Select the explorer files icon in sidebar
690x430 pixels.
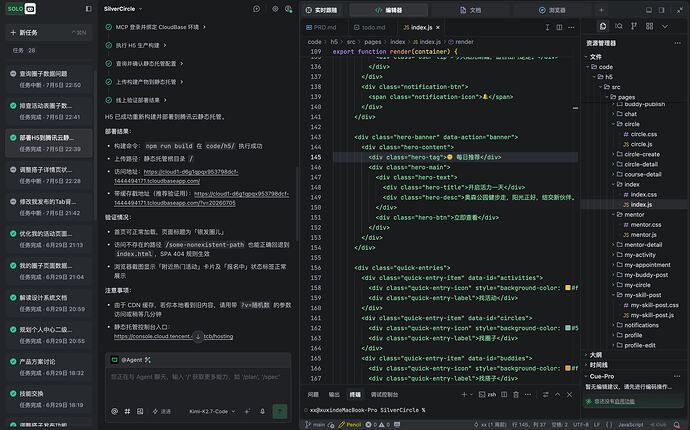[603, 26]
